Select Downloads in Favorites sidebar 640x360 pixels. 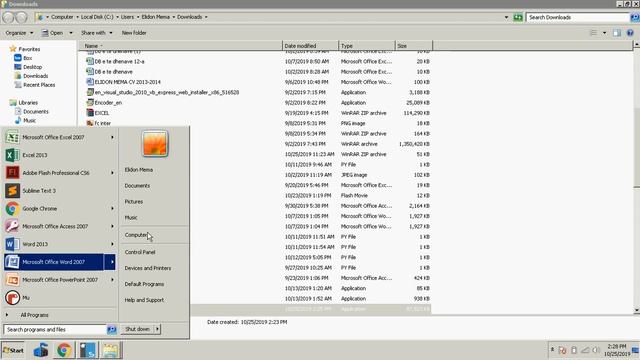[x=31, y=76]
